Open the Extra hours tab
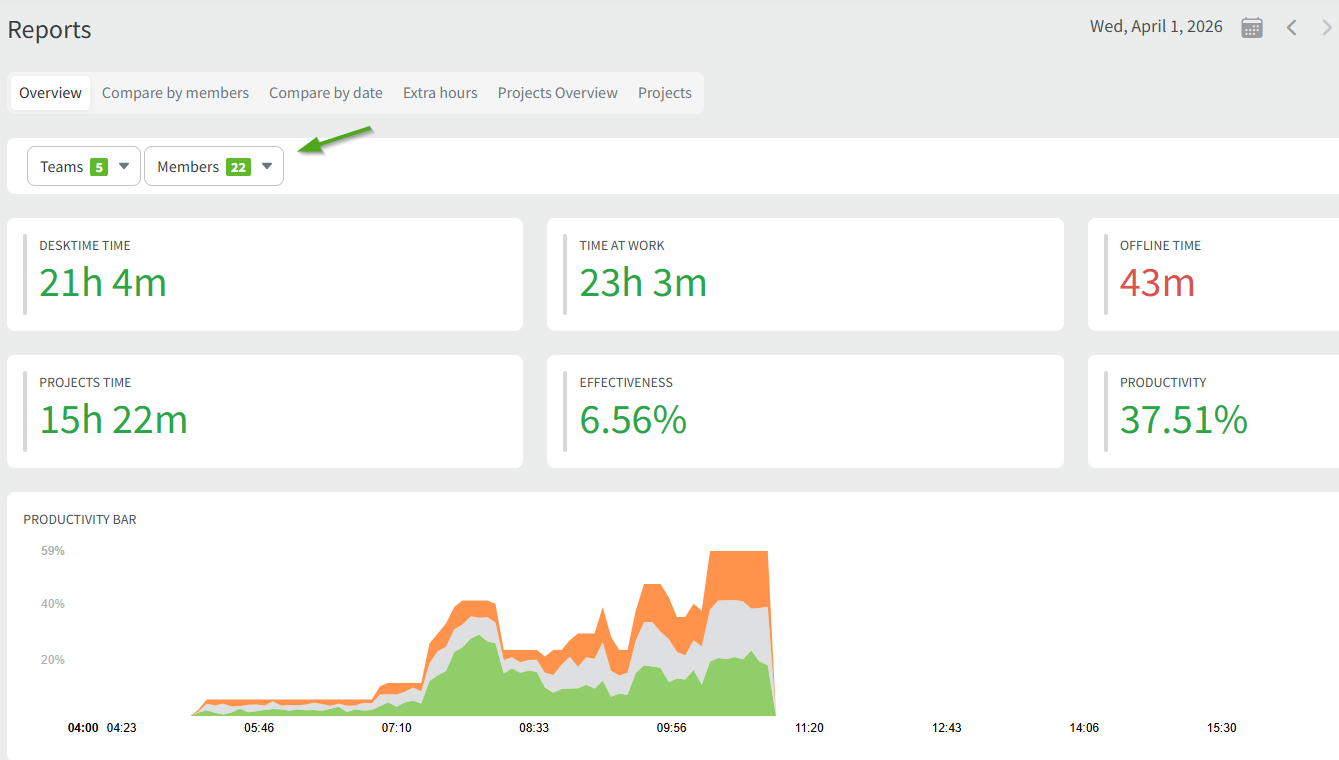 click(440, 93)
